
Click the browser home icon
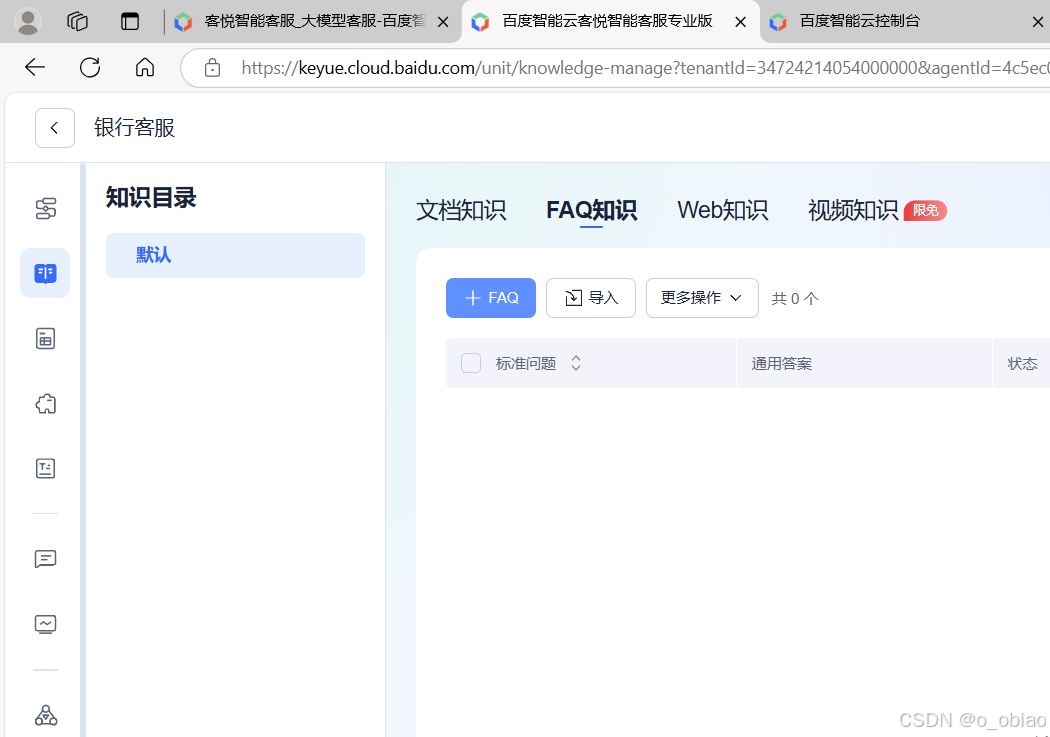click(145, 67)
